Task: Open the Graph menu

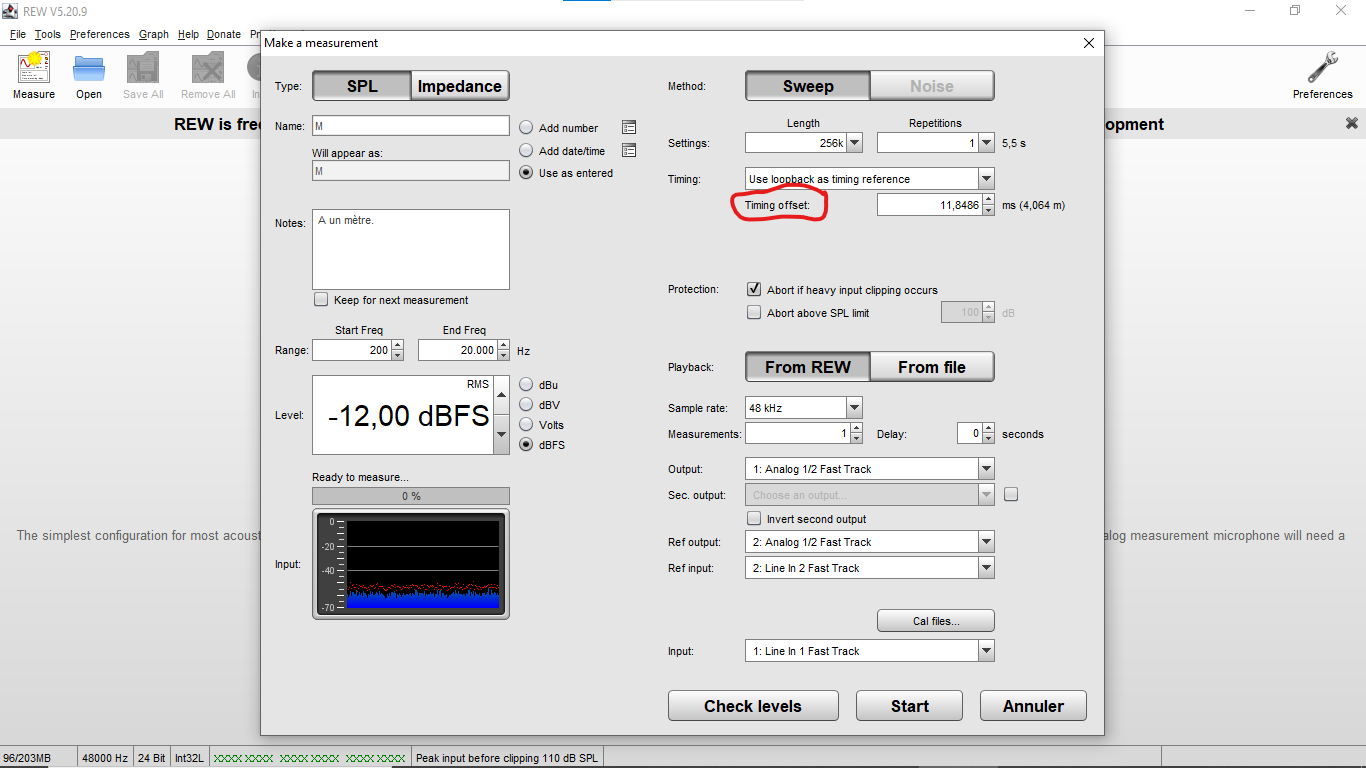Action: coord(154,34)
